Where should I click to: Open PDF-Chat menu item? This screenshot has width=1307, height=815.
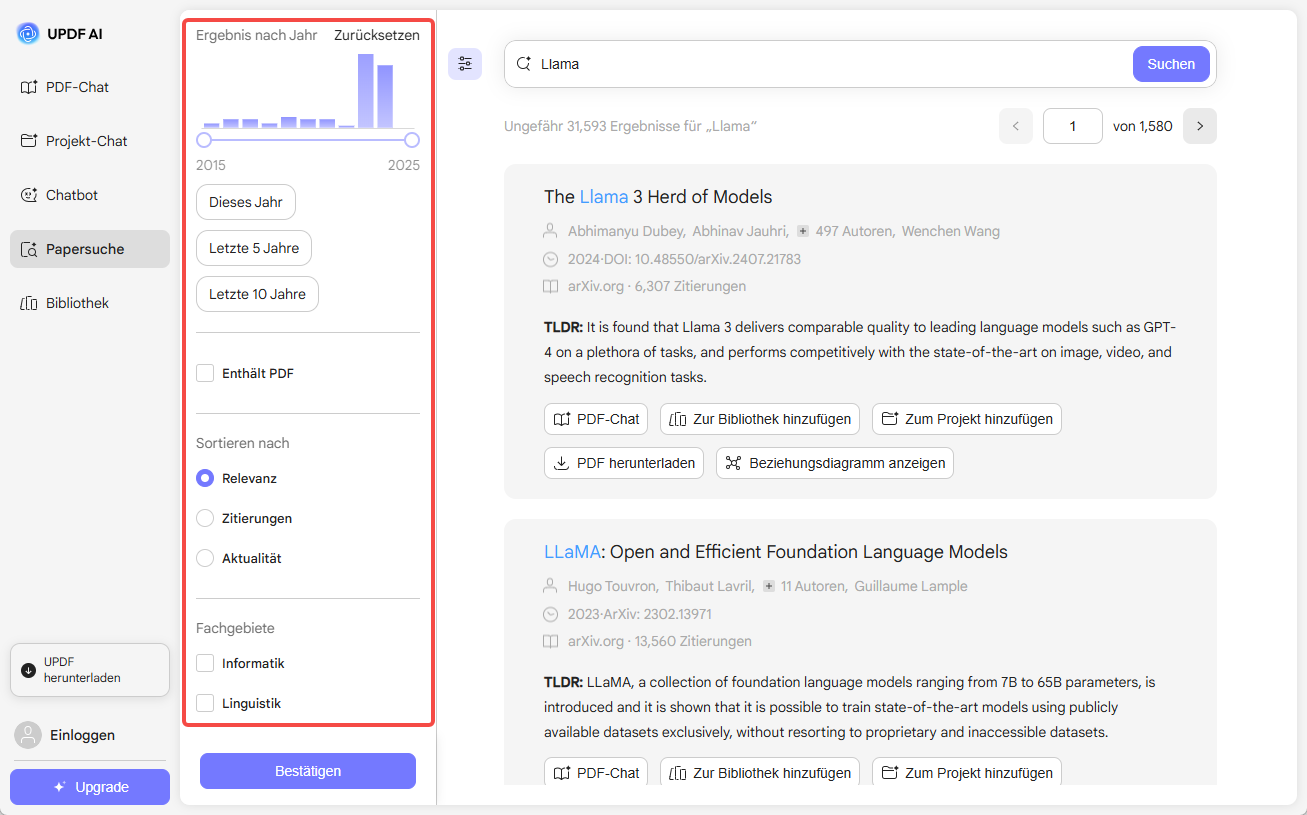pyautogui.click(x=90, y=87)
